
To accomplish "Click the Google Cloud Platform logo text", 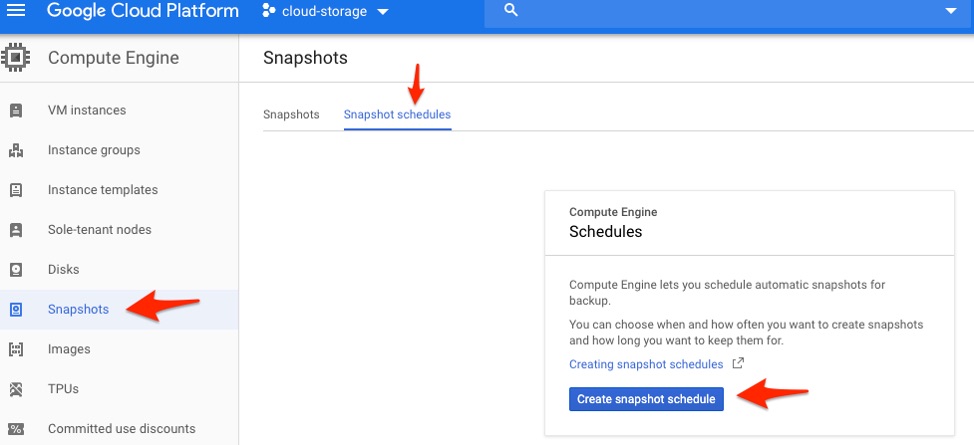I will [x=143, y=12].
